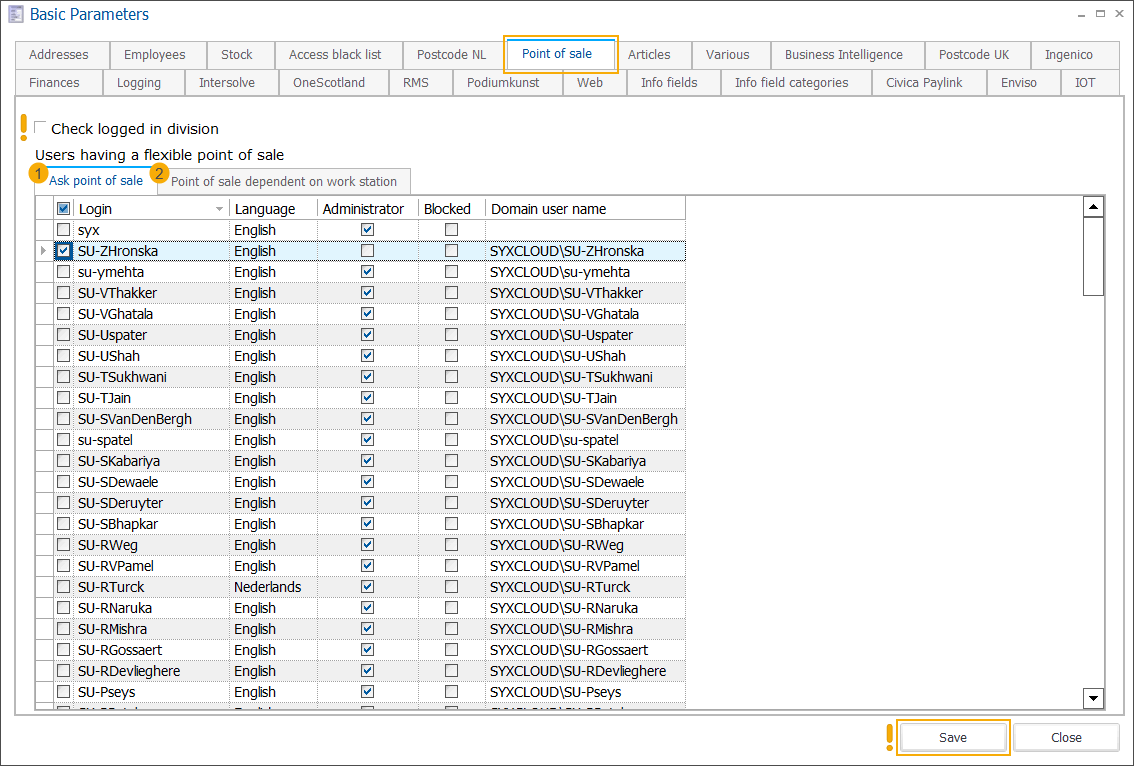Image resolution: width=1134 pixels, height=766 pixels.
Task: Switch to the Ingenico tab
Action: click(x=1076, y=55)
